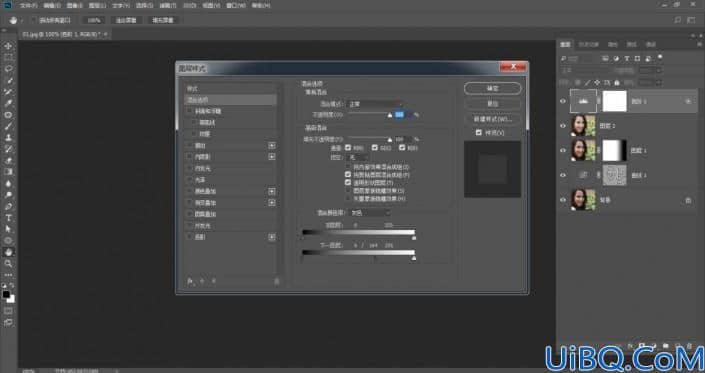Screen dimensions: 705x373
Task: Open the search icon in options bar
Action: click(x=678, y=20)
